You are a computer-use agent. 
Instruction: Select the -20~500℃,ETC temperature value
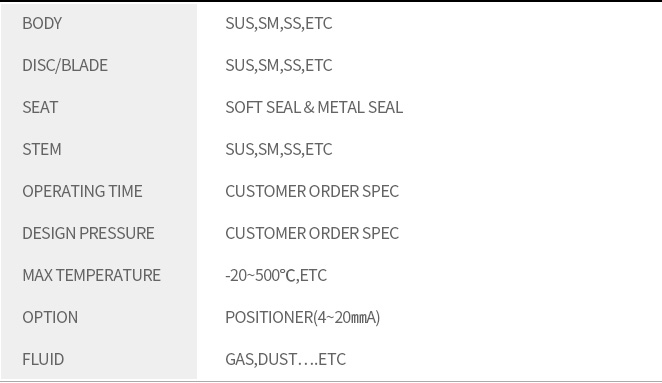[x=276, y=275]
